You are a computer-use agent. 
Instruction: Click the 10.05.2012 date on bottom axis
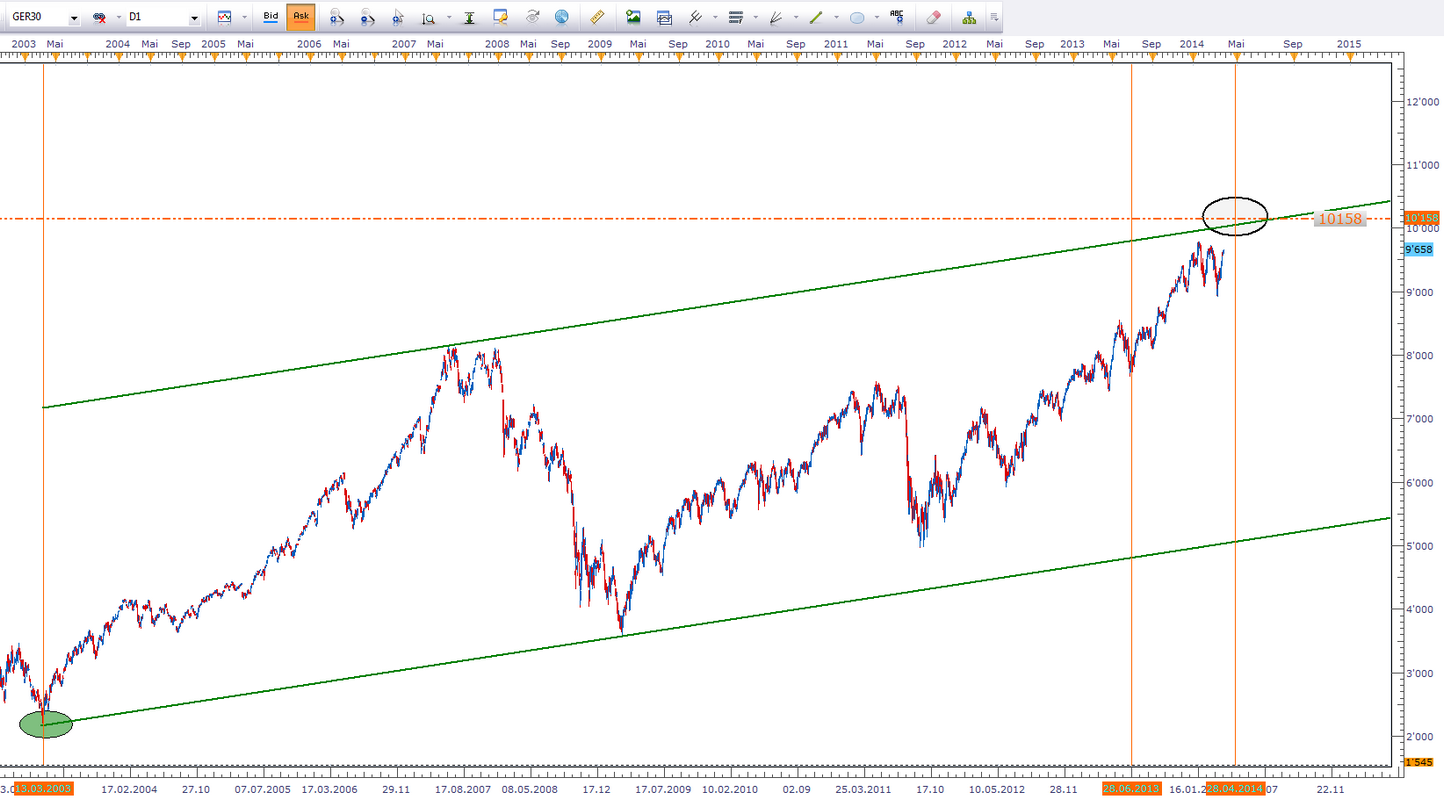pyautogui.click(x=997, y=789)
